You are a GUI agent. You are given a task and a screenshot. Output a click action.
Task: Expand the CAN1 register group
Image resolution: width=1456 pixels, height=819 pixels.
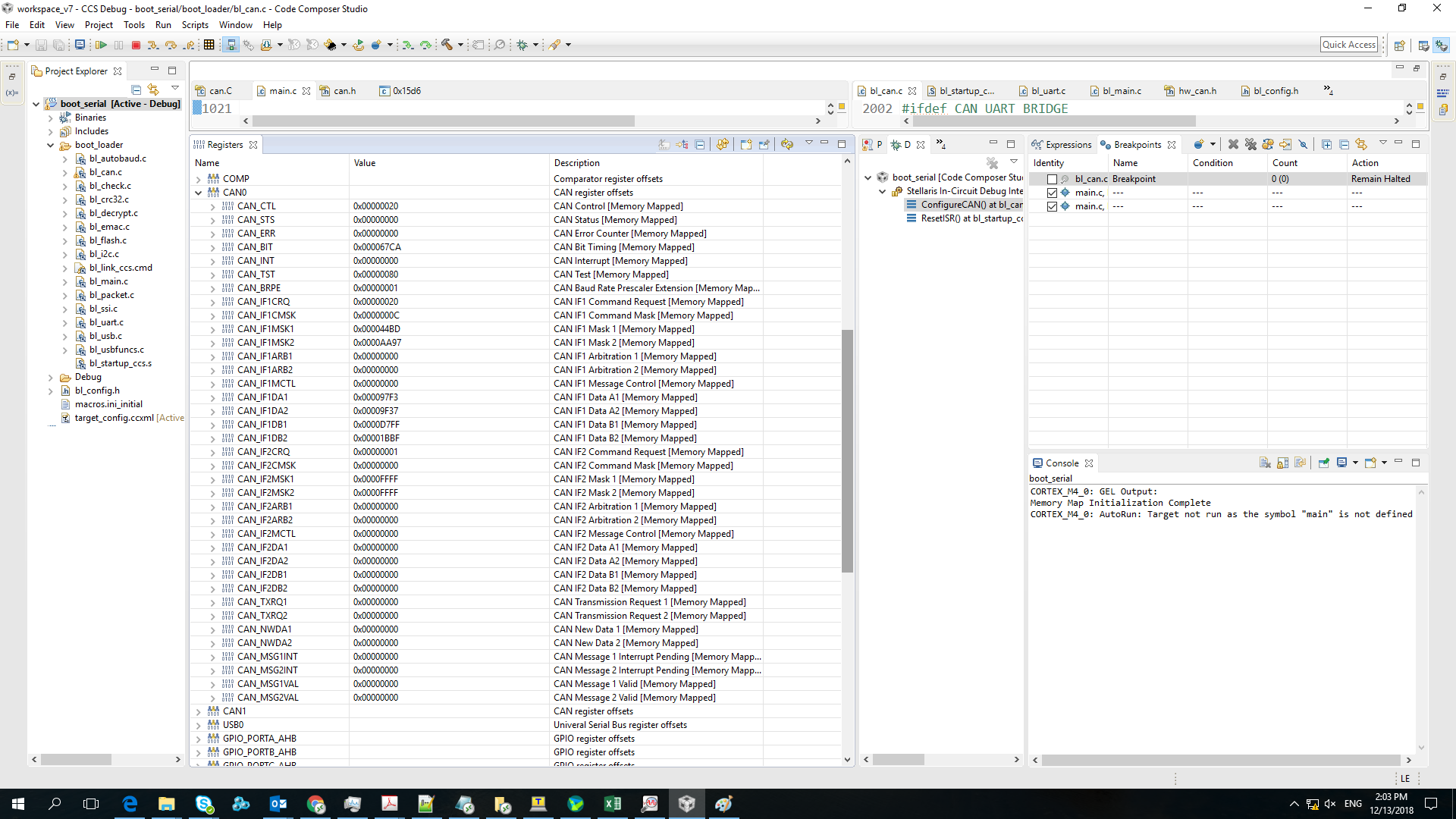tap(199, 712)
